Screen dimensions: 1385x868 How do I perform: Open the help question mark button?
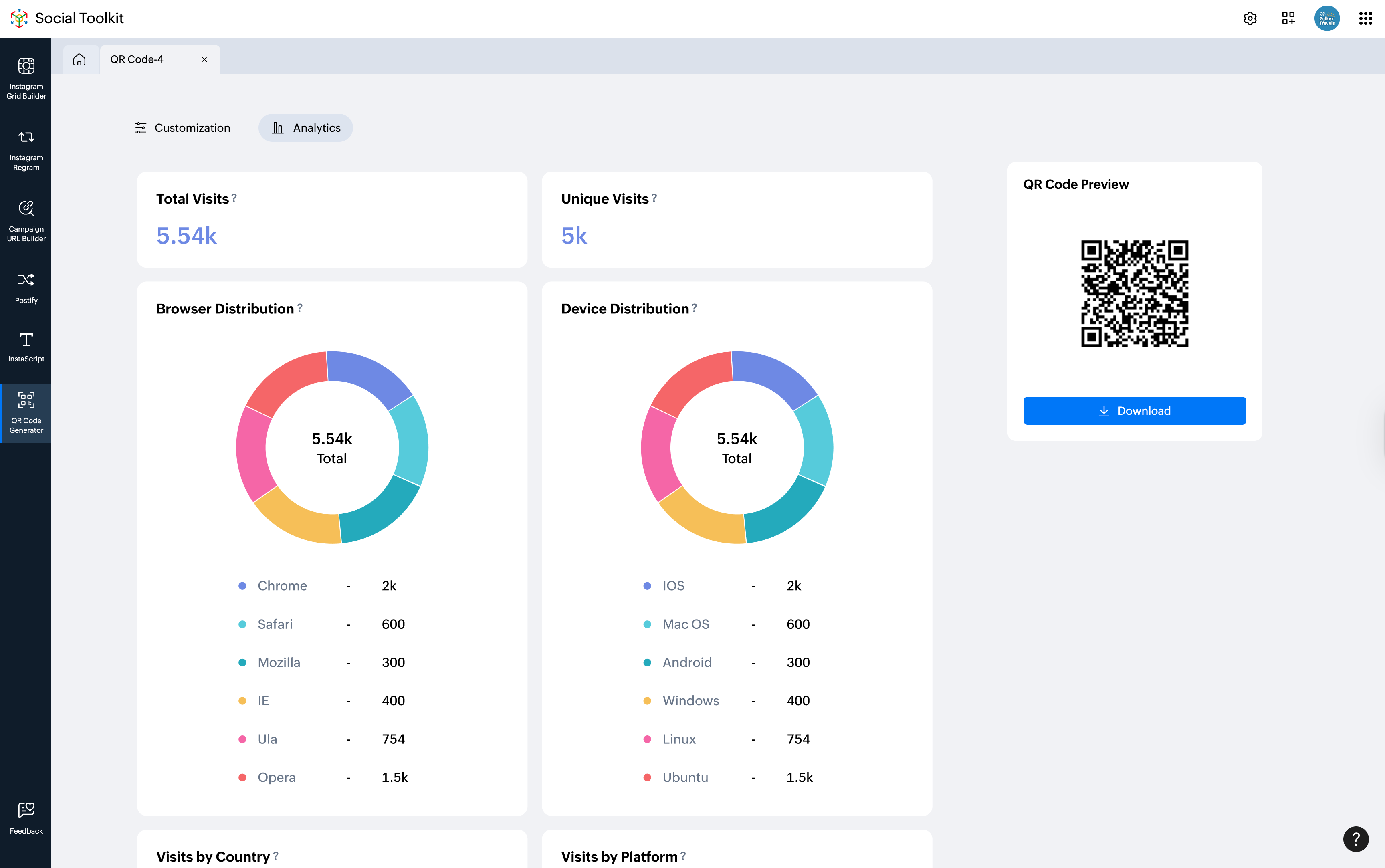(x=1355, y=839)
